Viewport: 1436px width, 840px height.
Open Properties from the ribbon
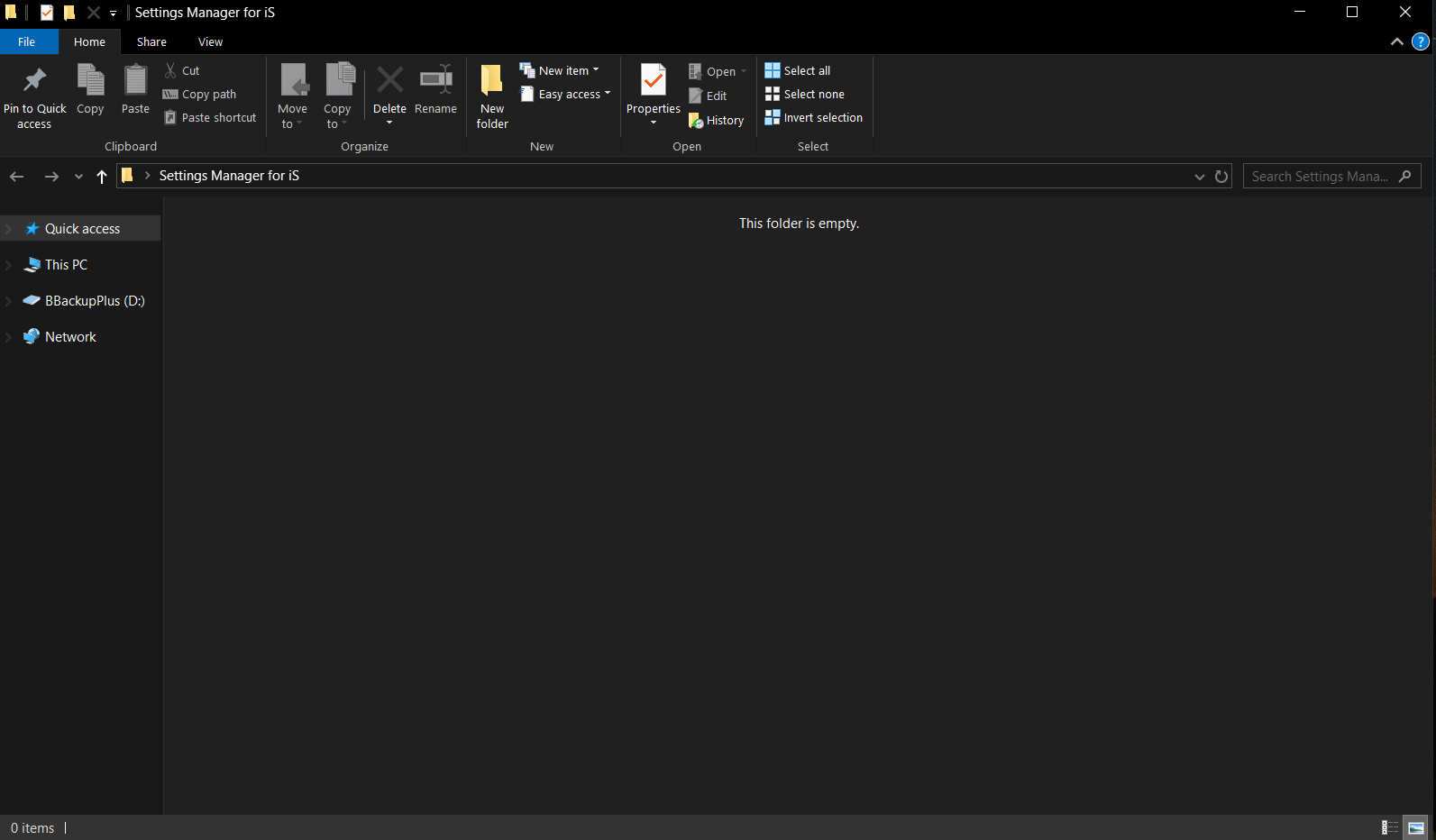[653, 81]
